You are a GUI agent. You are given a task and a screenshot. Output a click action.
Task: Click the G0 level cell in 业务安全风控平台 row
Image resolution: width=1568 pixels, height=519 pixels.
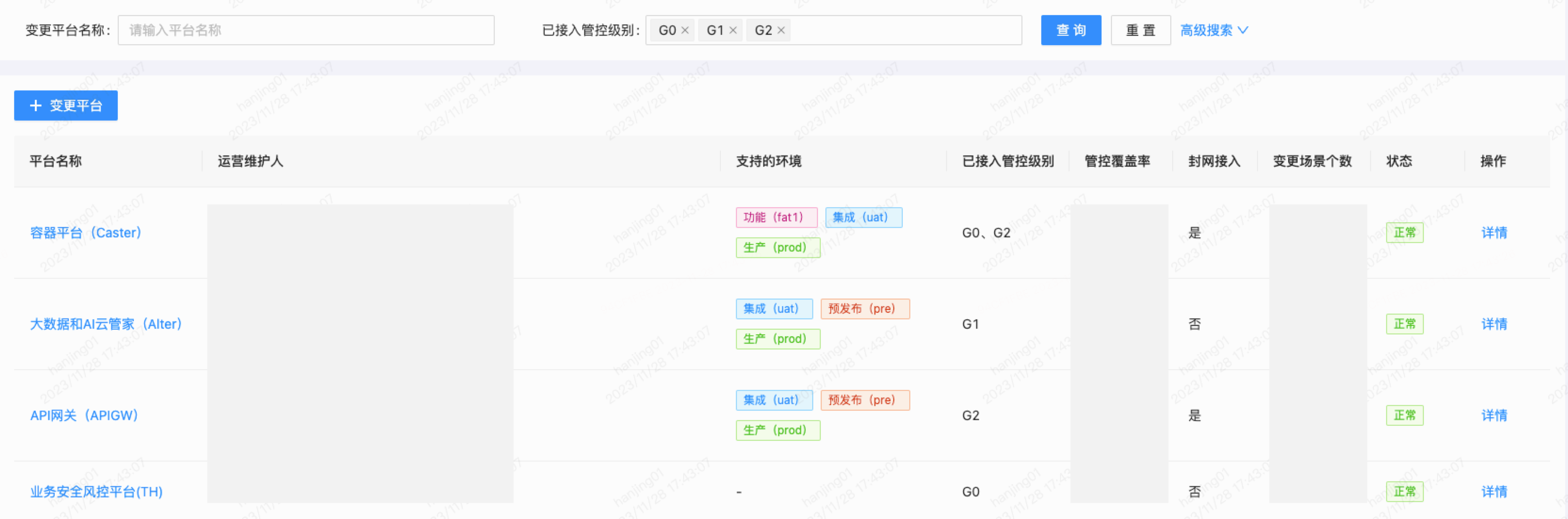tap(970, 492)
